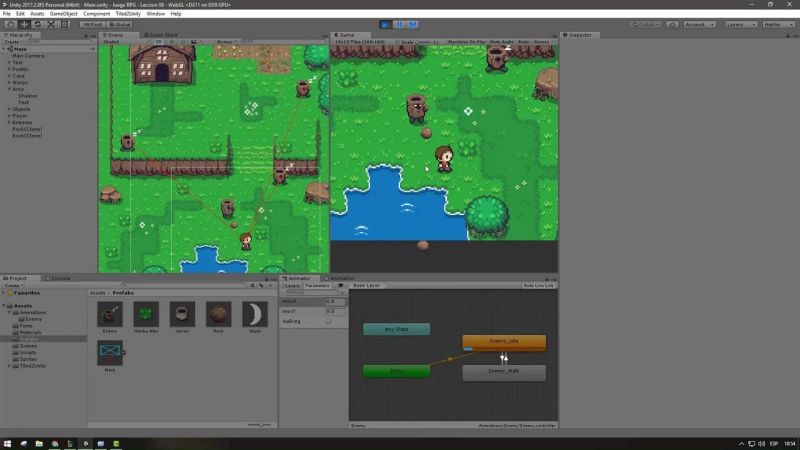800x450 pixels.
Task: Select the Hierba Alta prefab thumbnail
Action: [x=146, y=314]
